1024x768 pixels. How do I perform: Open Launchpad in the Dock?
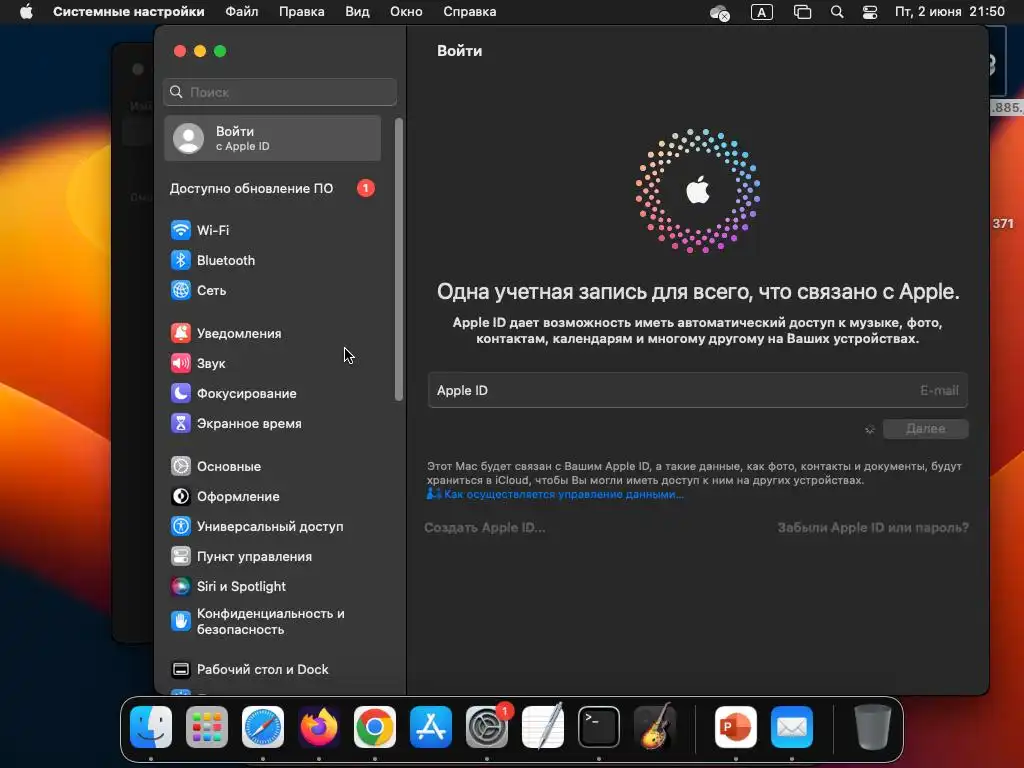click(207, 727)
